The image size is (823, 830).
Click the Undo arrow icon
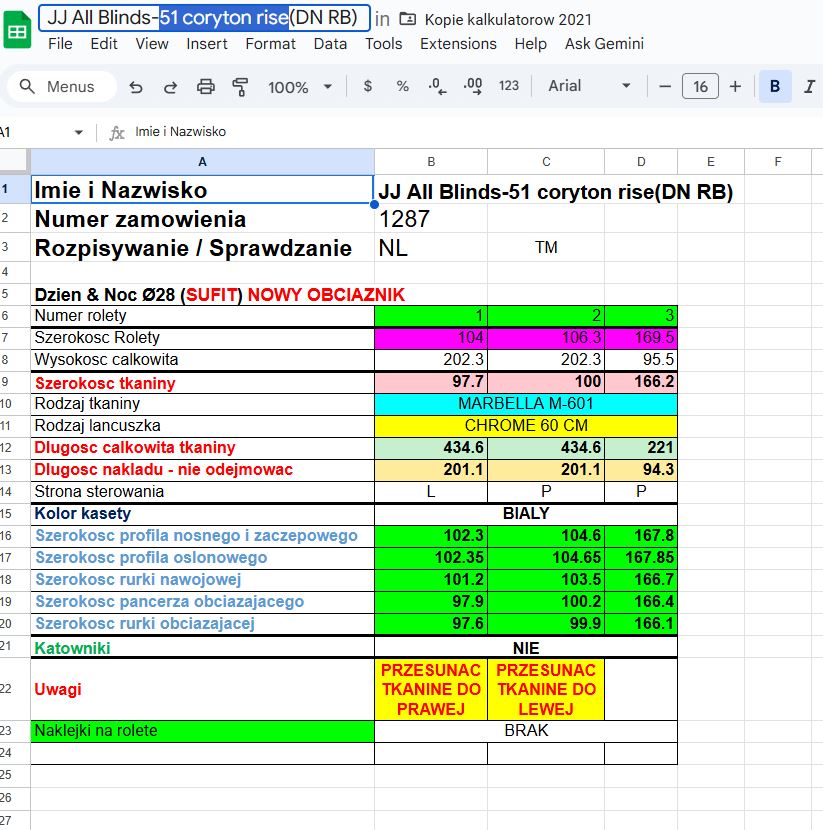coord(136,87)
